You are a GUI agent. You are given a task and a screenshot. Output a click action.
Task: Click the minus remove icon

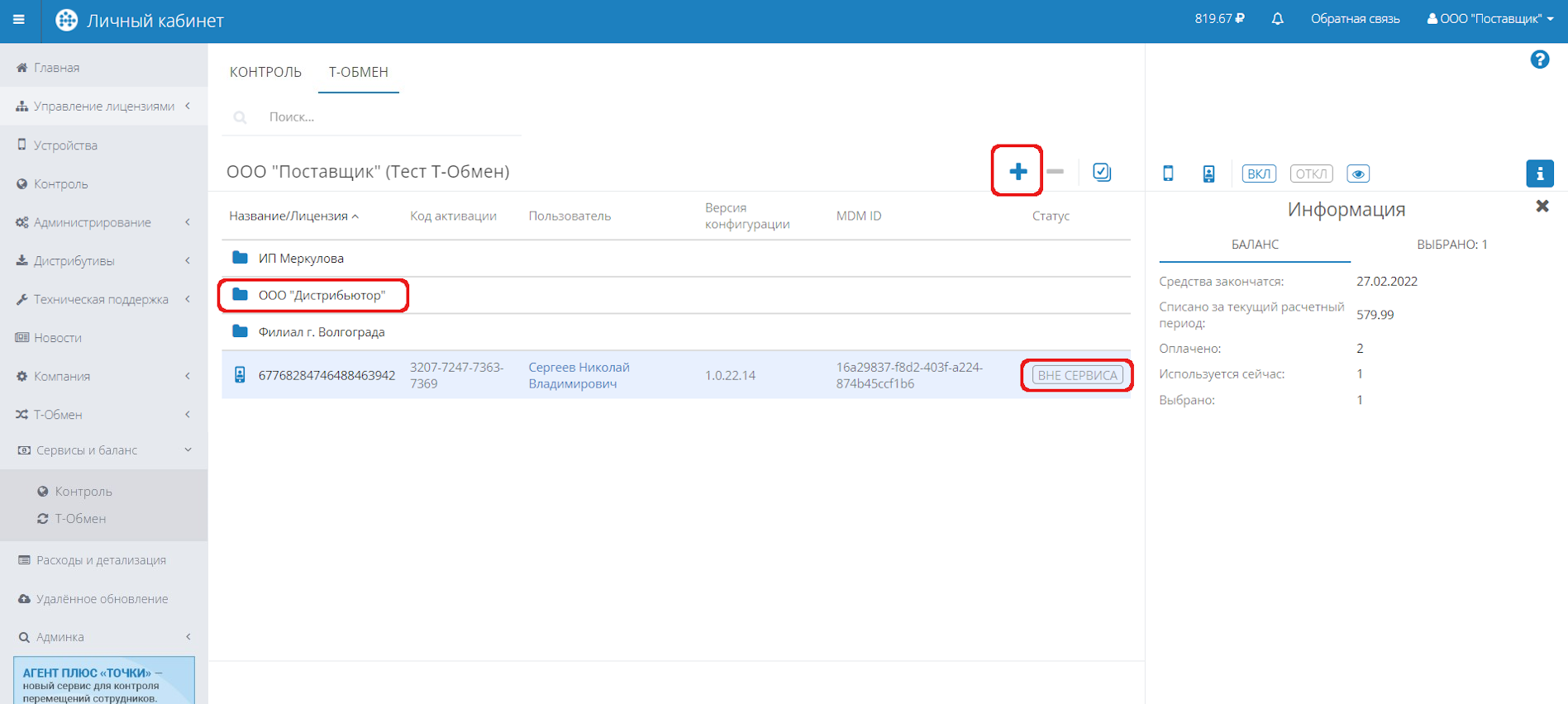(1055, 171)
